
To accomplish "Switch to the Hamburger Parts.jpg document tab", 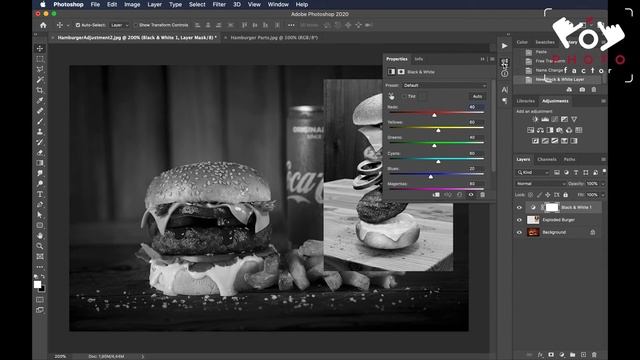I will pyautogui.click(x=274, y=38).
